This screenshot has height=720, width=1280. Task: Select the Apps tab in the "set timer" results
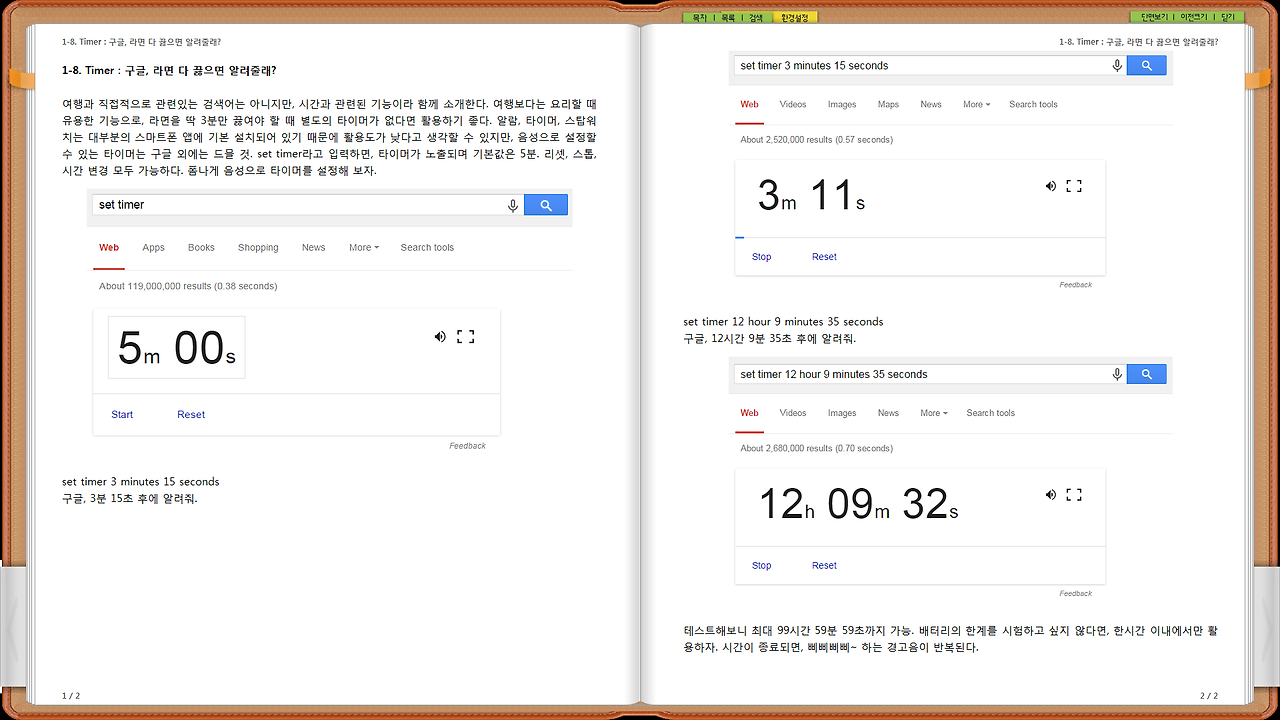tap(153, 248)
